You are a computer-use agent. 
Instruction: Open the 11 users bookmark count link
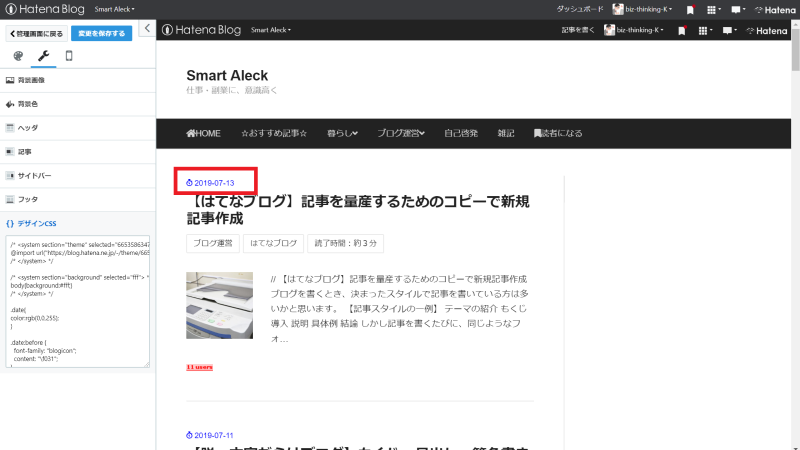(x=199, y=367)
